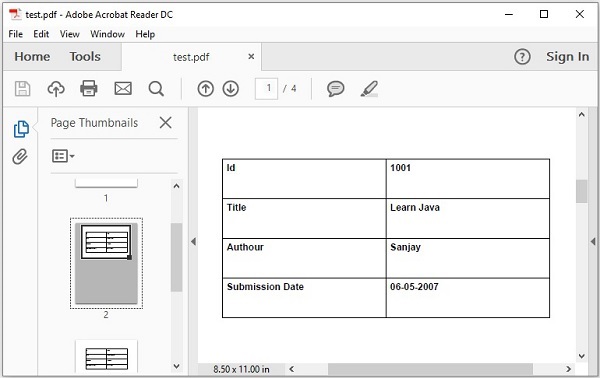600x378 pixels.
Task: Open thumbnails options dropdown menu
Action: (x=63, y=156)
